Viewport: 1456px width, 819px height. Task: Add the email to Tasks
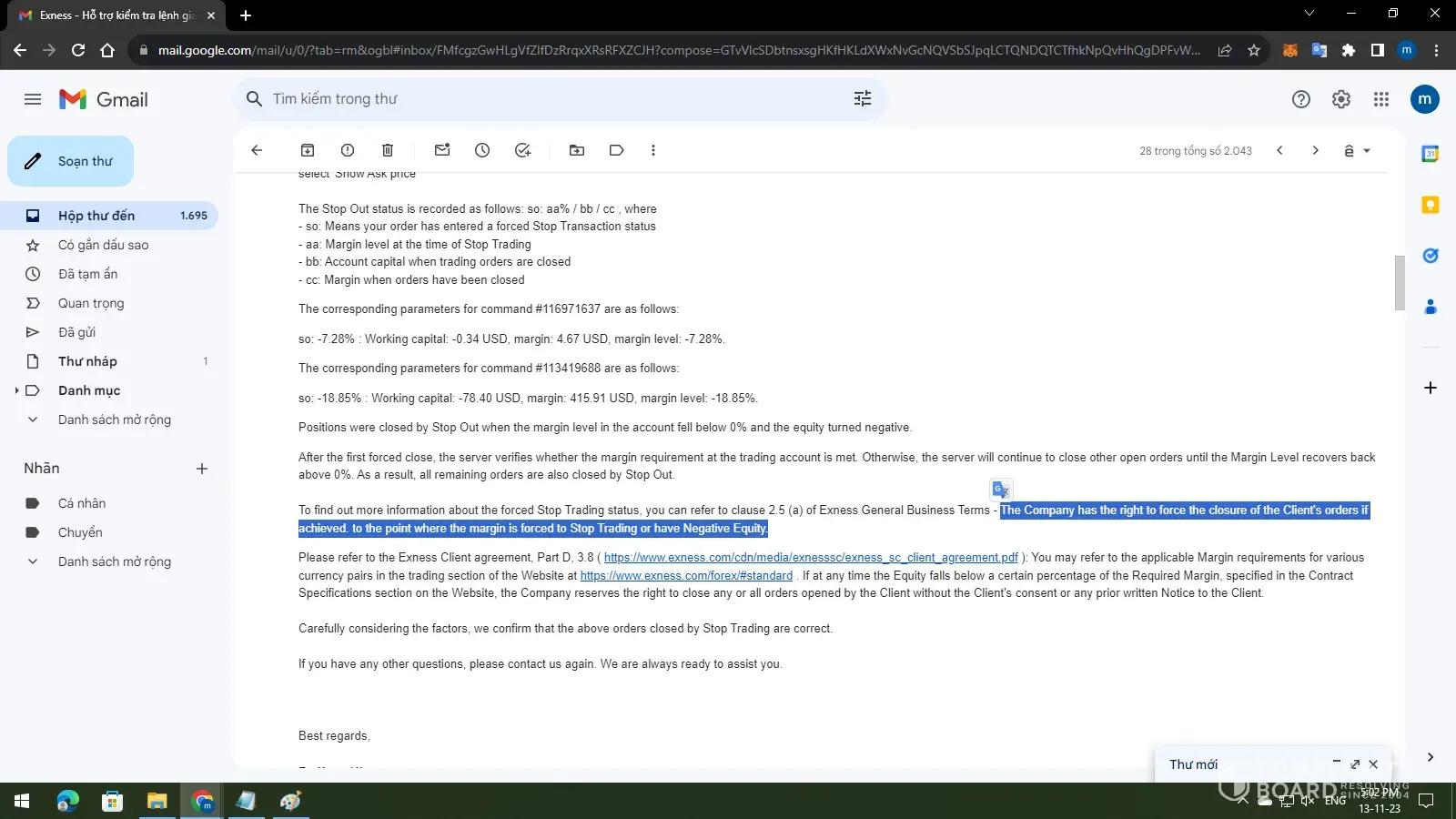click(x=522, y=150)
